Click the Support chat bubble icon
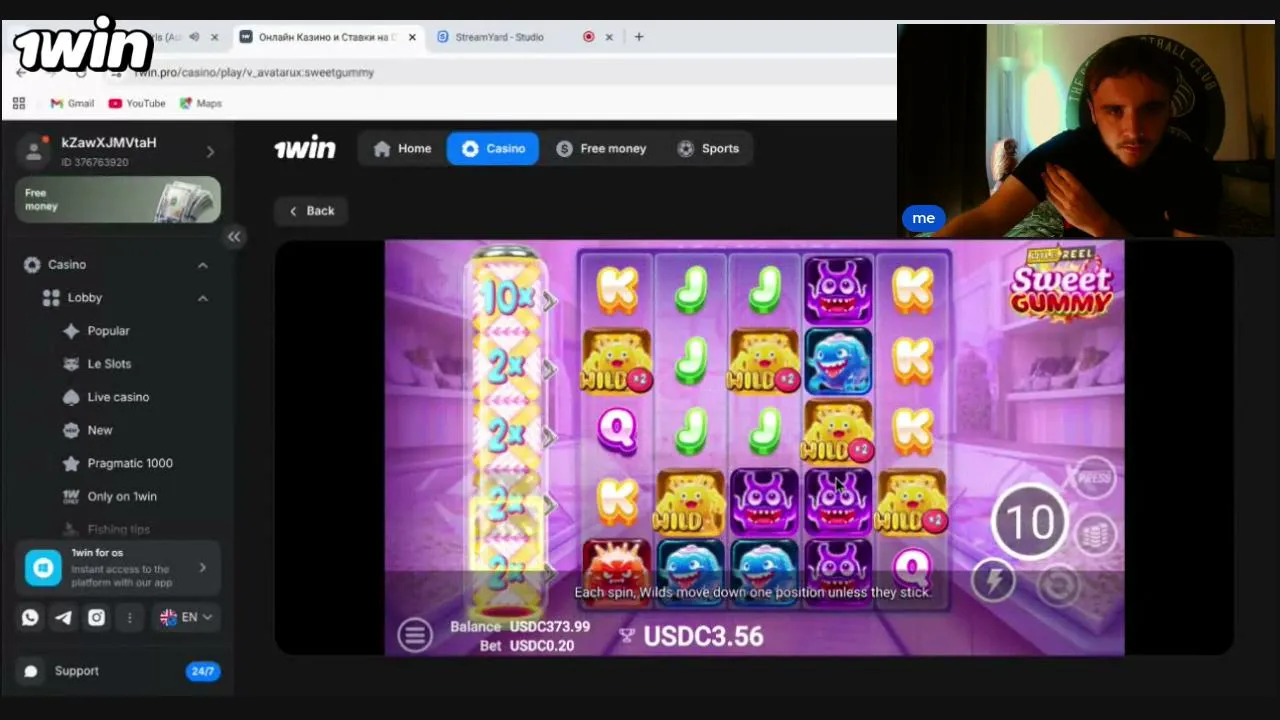This screenshot has height=720, width=1280. tap(31, 671)
